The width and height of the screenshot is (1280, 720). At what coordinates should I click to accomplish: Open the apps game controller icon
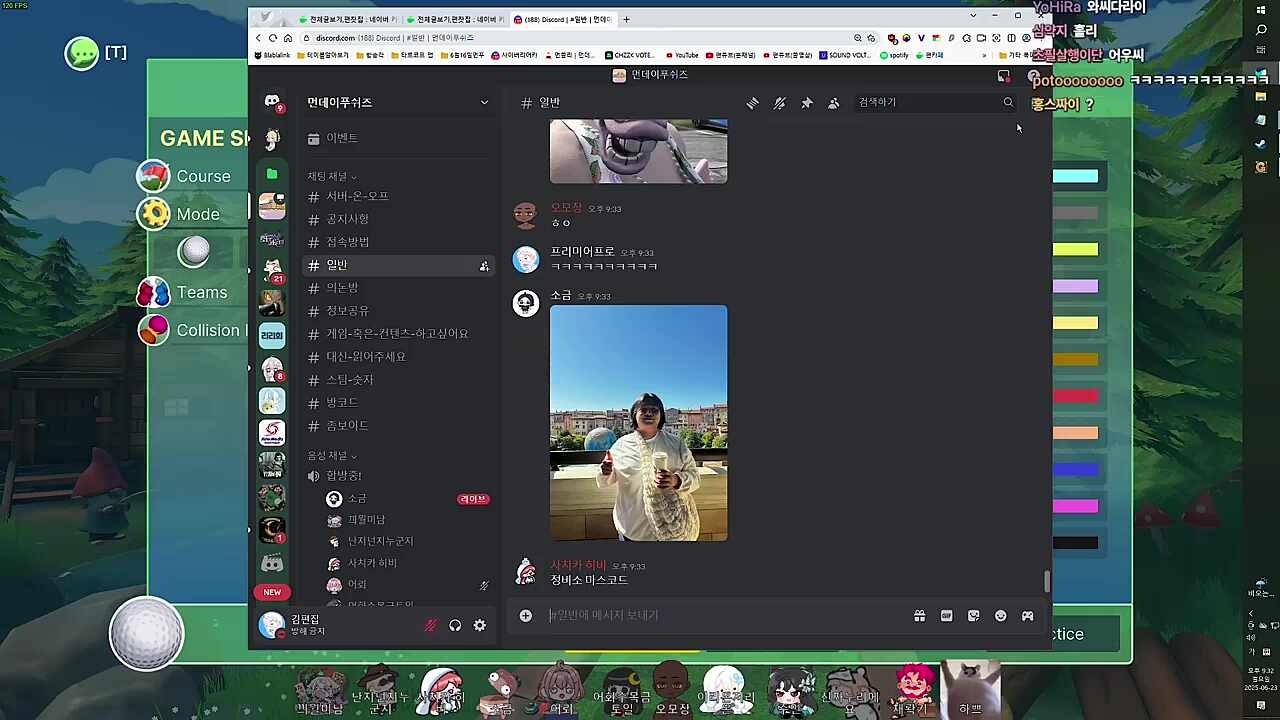tap(1027, 616)
